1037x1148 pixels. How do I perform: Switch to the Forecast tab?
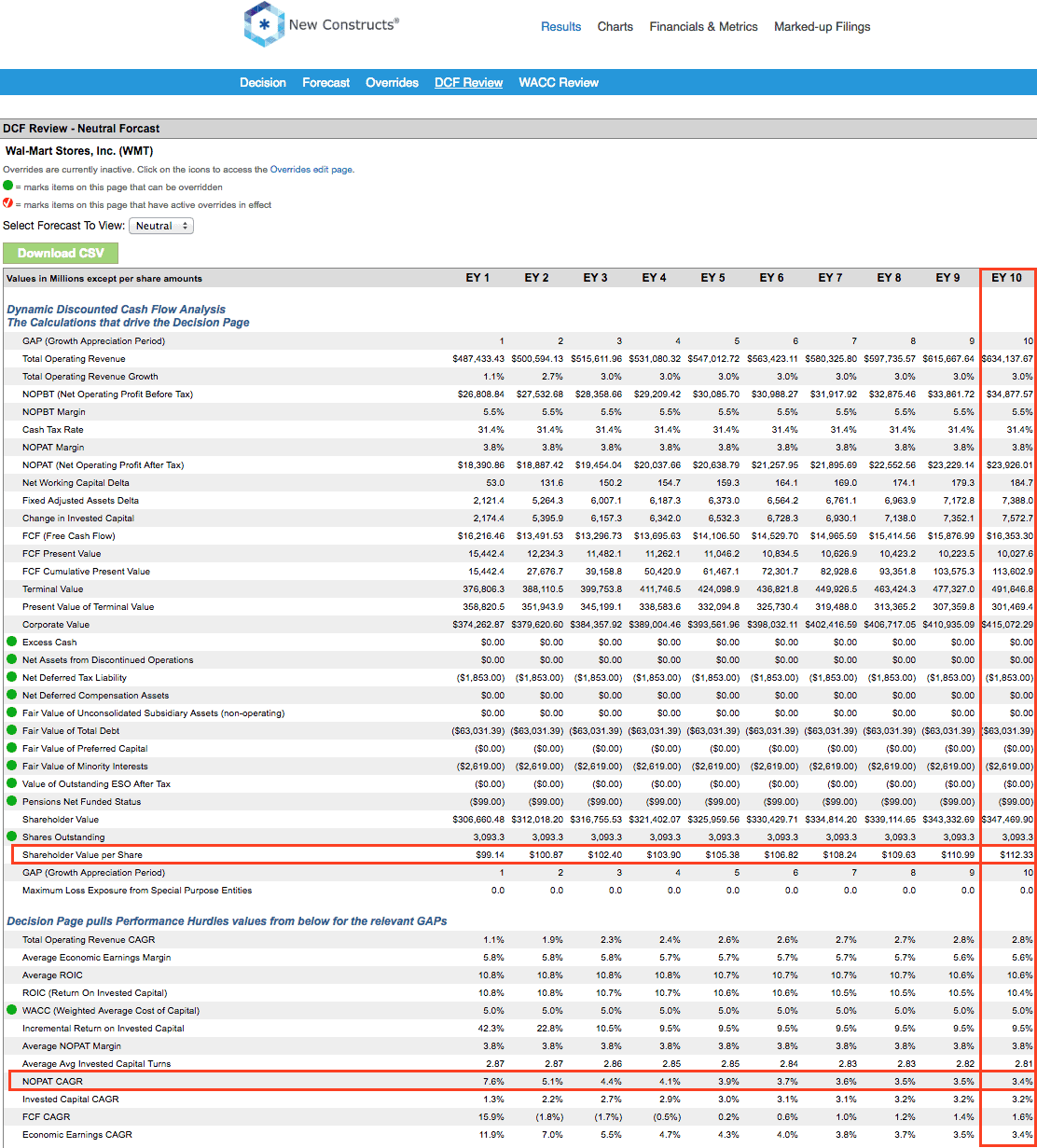pyautogui.click(x=326, y=82)
